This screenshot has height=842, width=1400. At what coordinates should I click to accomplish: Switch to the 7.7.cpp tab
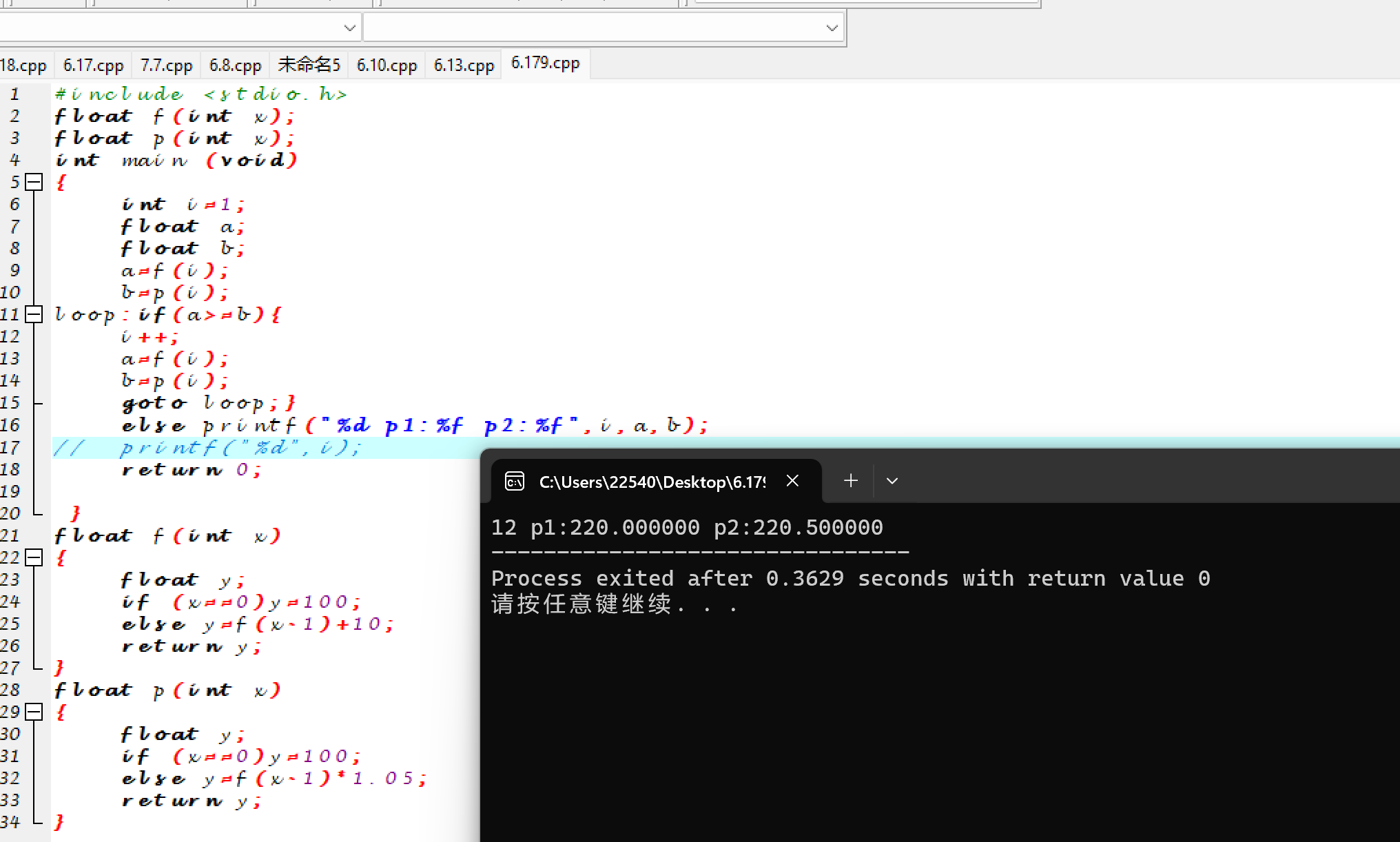[166, 65]
